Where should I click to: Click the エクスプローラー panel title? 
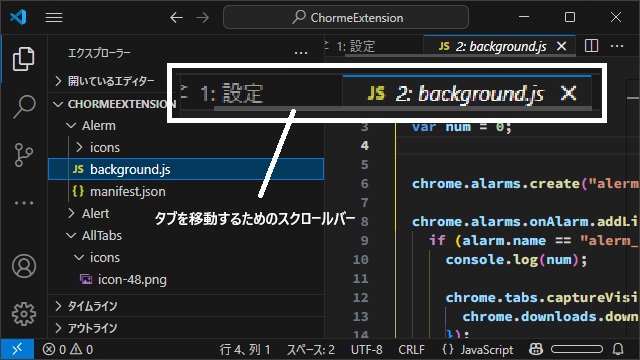click(99, 53)
